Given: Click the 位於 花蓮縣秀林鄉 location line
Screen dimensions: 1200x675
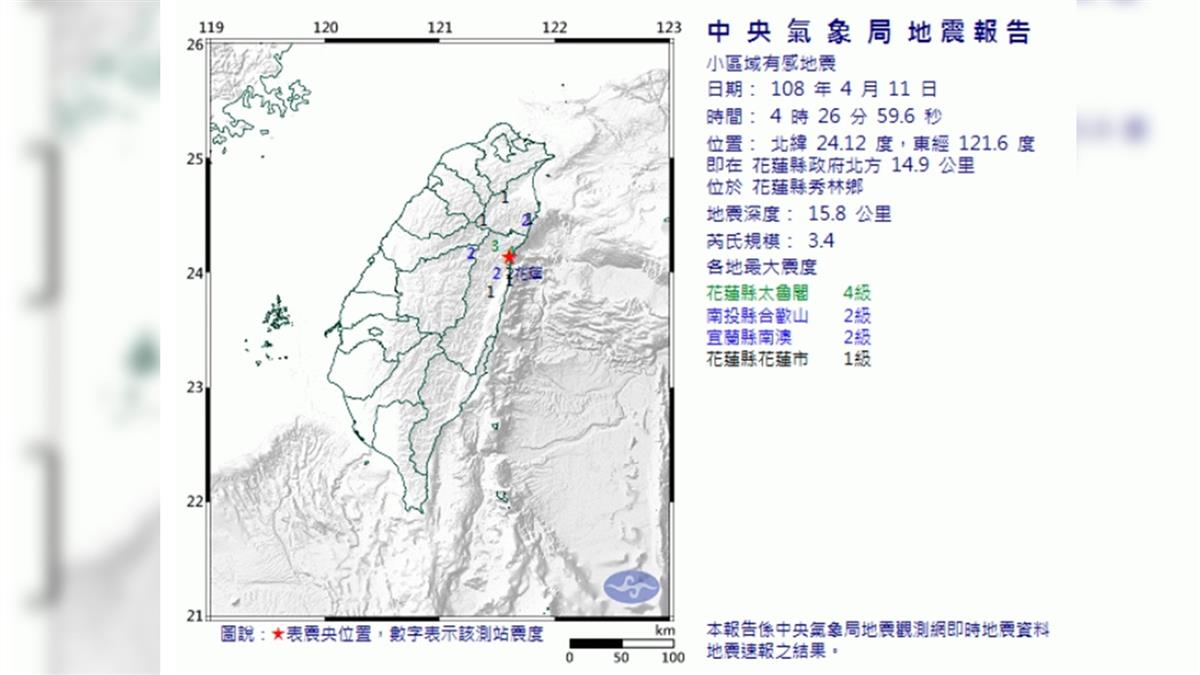Looking at the screenshot, I should pyautogui.click(x=785, y=187).
